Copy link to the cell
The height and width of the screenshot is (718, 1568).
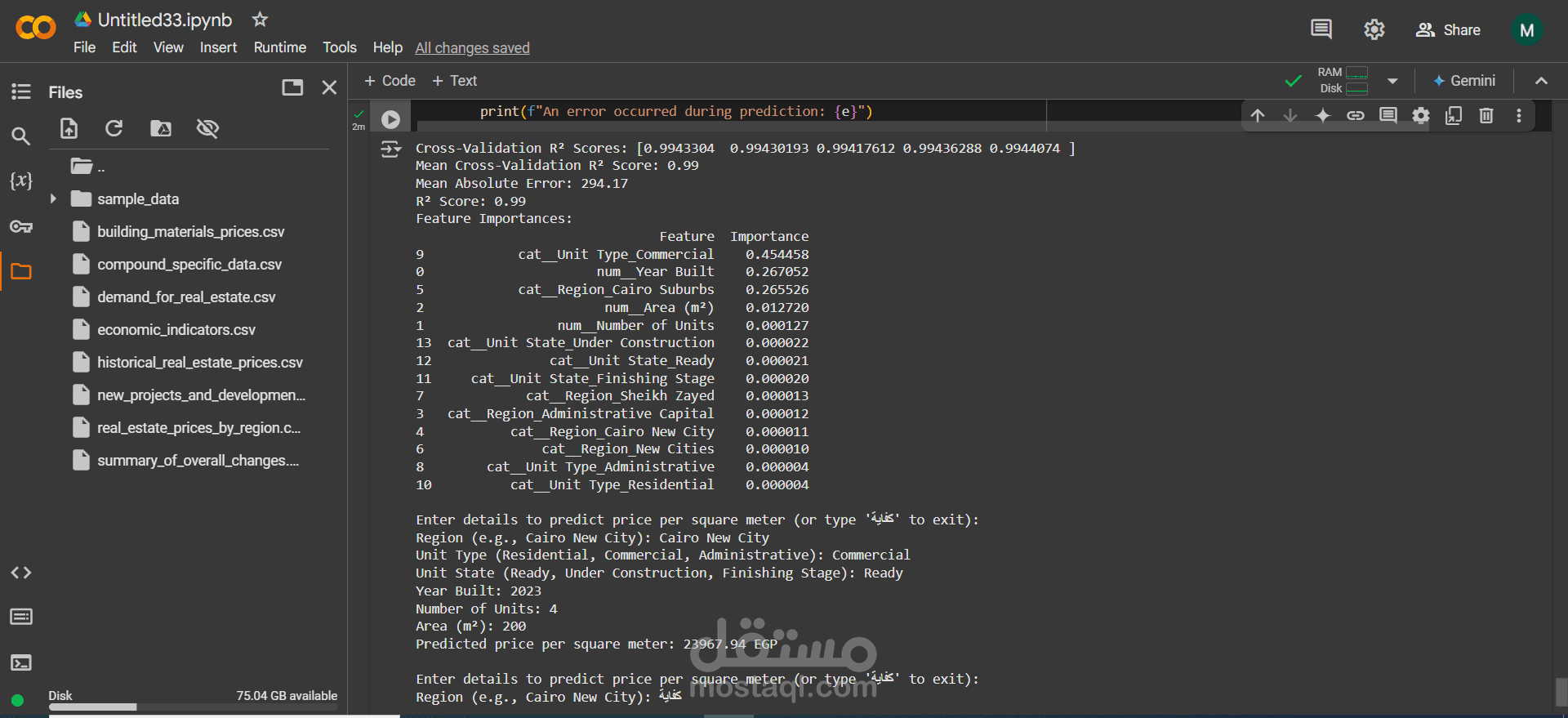[1356, 115]
